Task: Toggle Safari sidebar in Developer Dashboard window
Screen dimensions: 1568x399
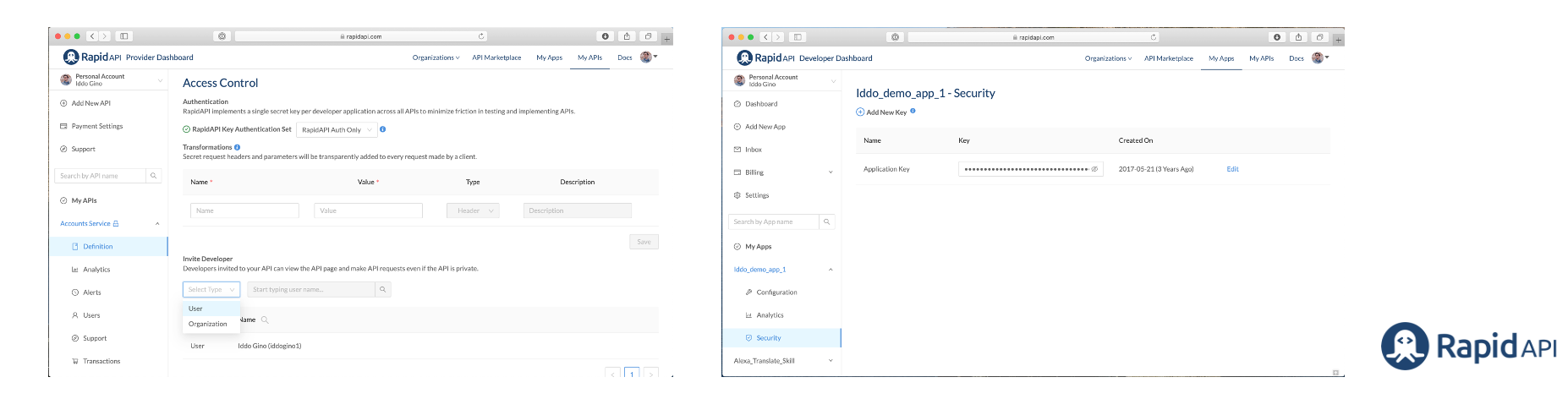Action: [798, 37]
